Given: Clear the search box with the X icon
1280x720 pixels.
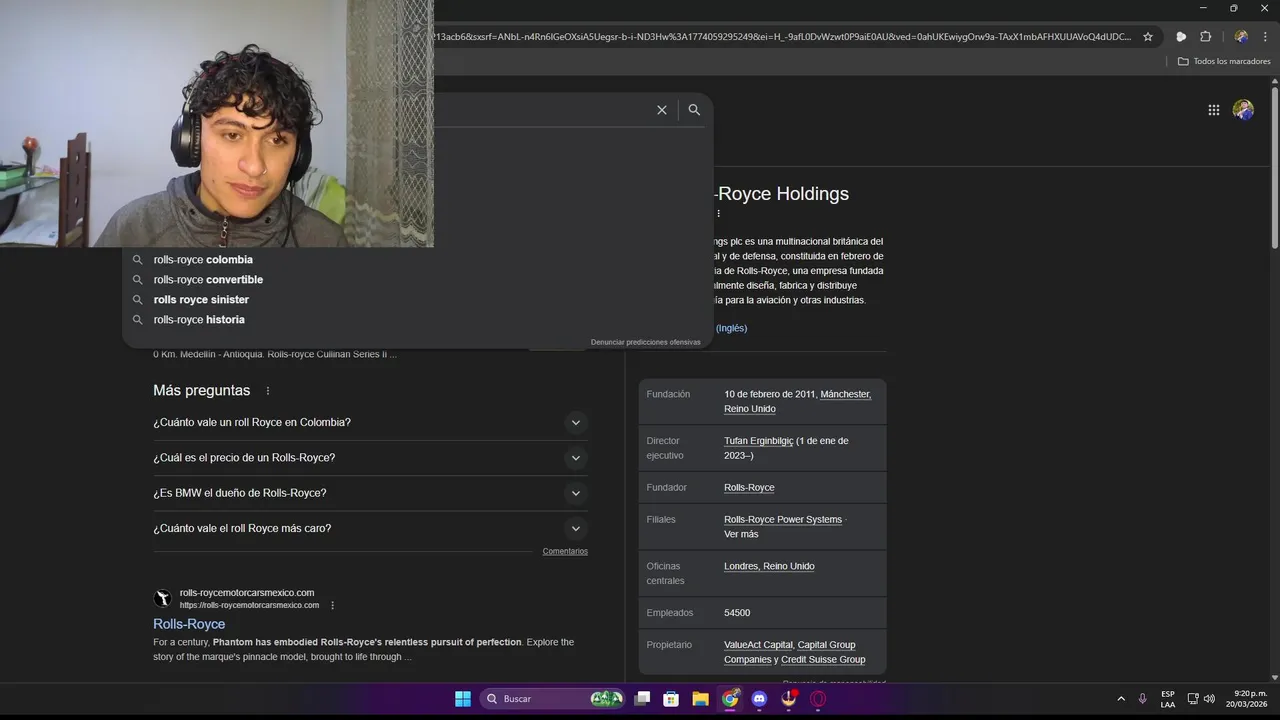Looking at the screenshot, I should [661, 110].
